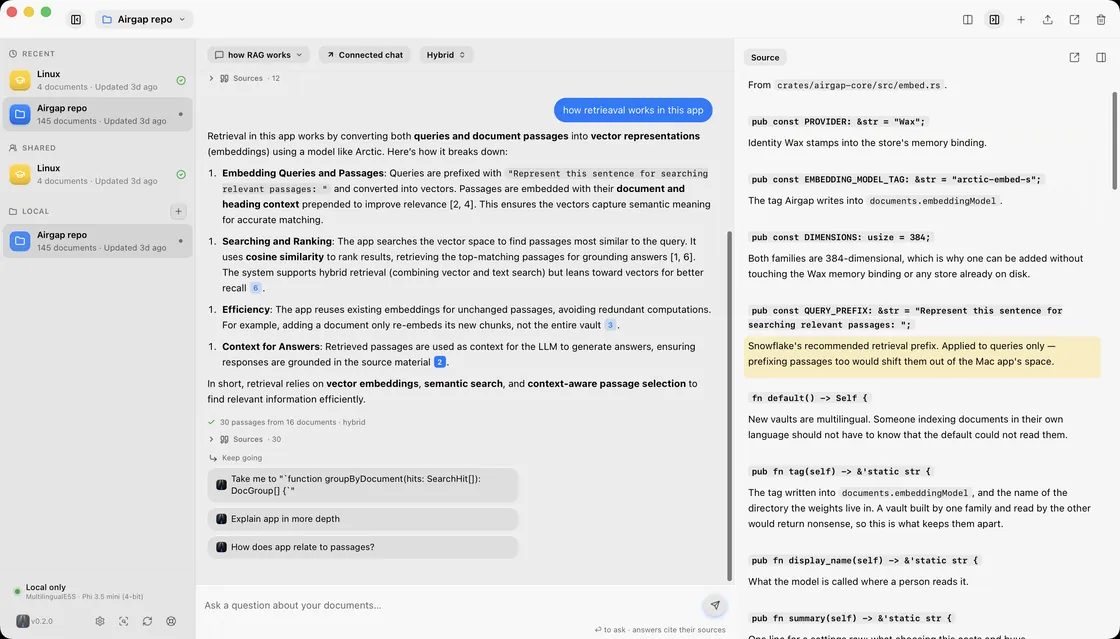Click code line 'pub const EMBEDDING_MODEL_TAG'
This screenshot has height=639, width=1120.
tap(896, 179)
